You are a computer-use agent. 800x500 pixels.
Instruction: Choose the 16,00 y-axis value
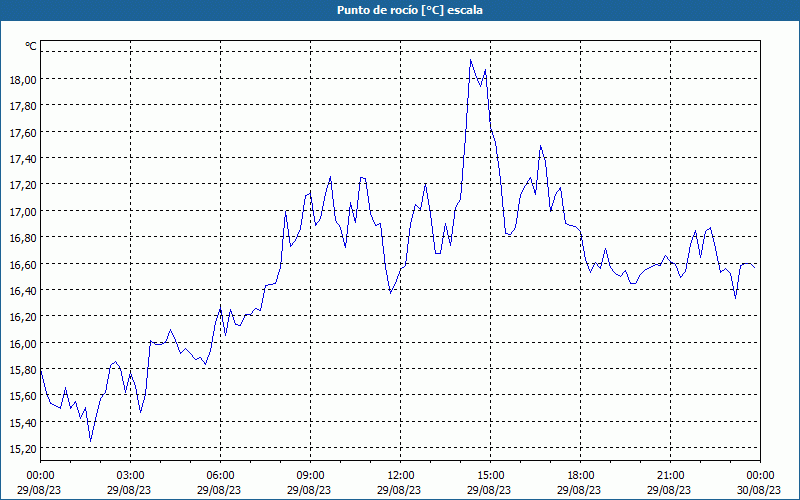pos(23,343)
